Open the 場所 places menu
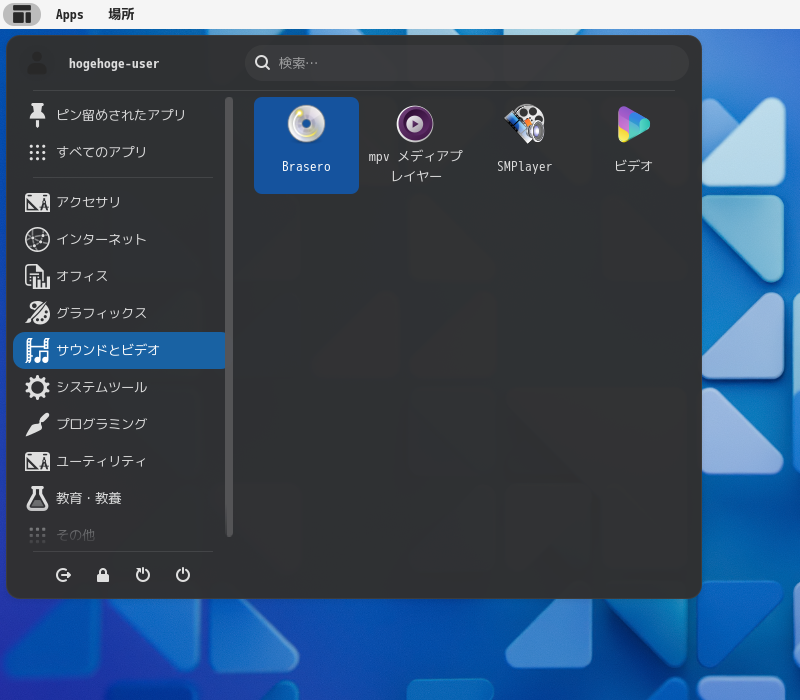Screen dimensions: 800x700 [121, 14]
